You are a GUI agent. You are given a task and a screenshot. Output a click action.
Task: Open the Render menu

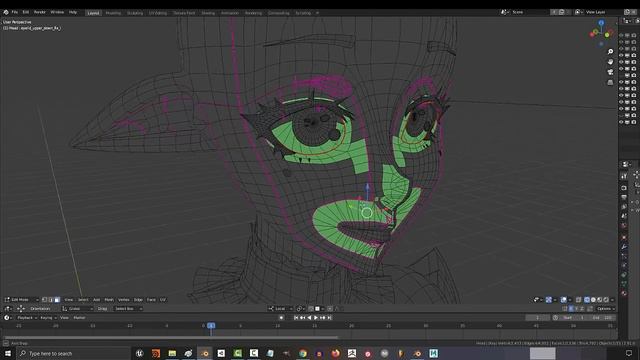click(40, 12)
